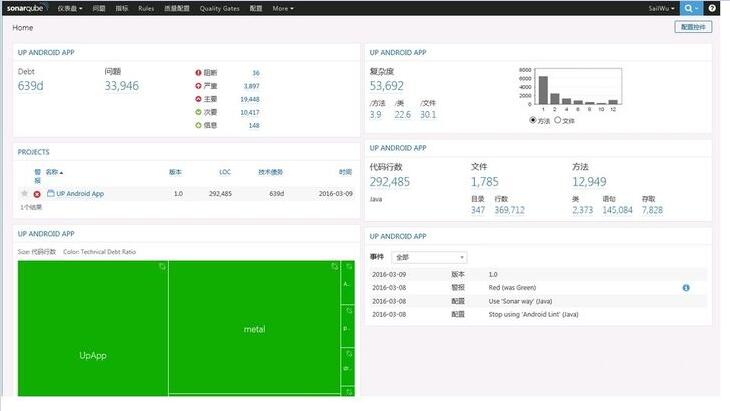Open the help question mark icon

pos(712,8)
